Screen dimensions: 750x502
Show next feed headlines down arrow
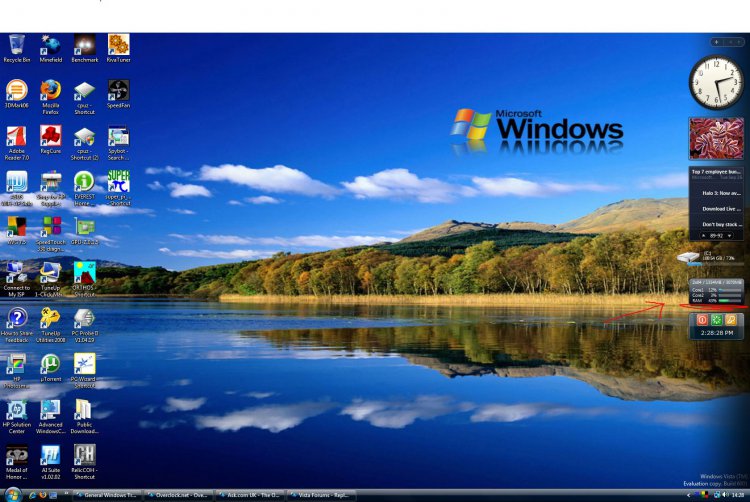point(729,236)
